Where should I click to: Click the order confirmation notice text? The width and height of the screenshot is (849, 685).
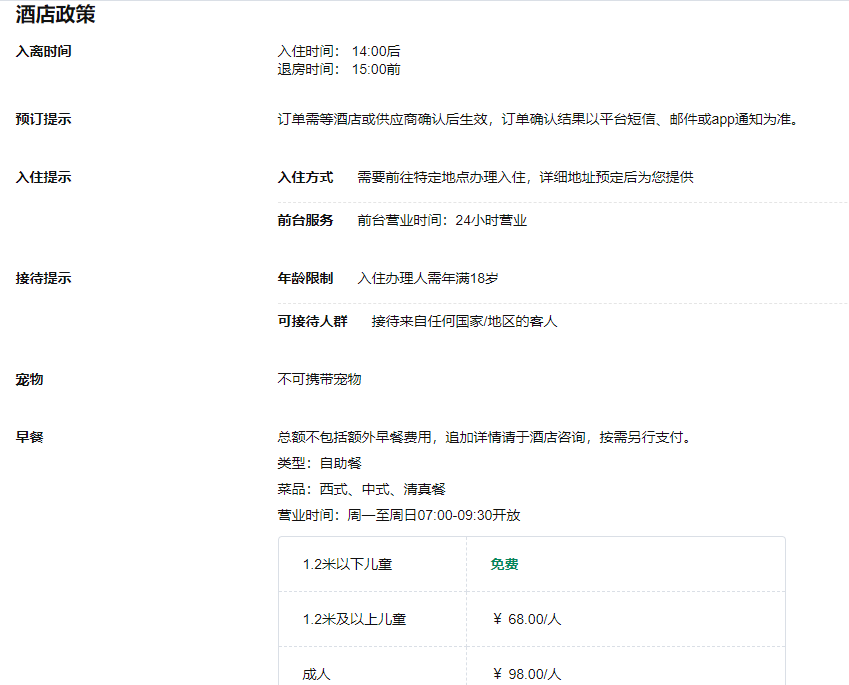tap(538, 119)
